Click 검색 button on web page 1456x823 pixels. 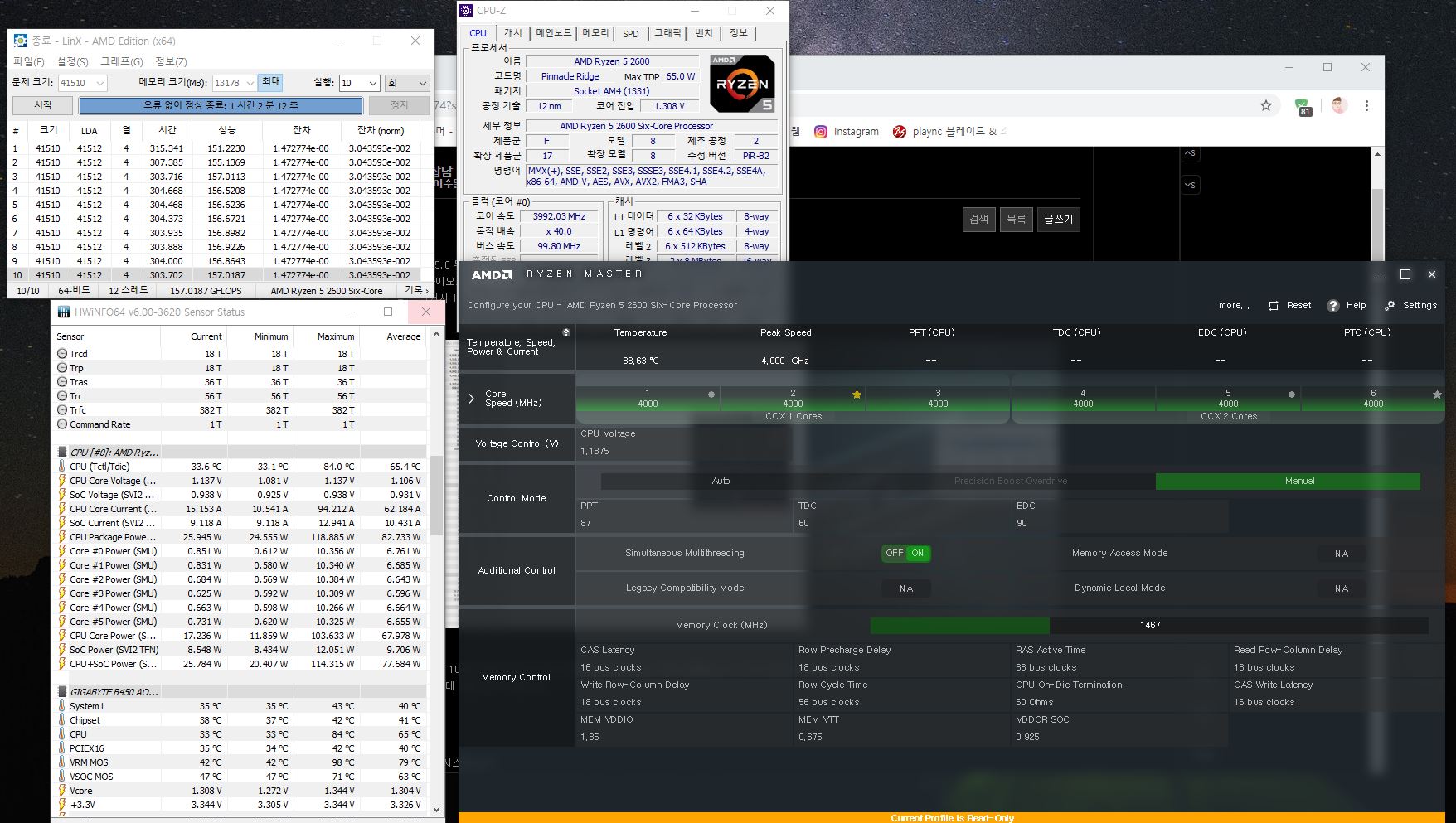(979, 219)
